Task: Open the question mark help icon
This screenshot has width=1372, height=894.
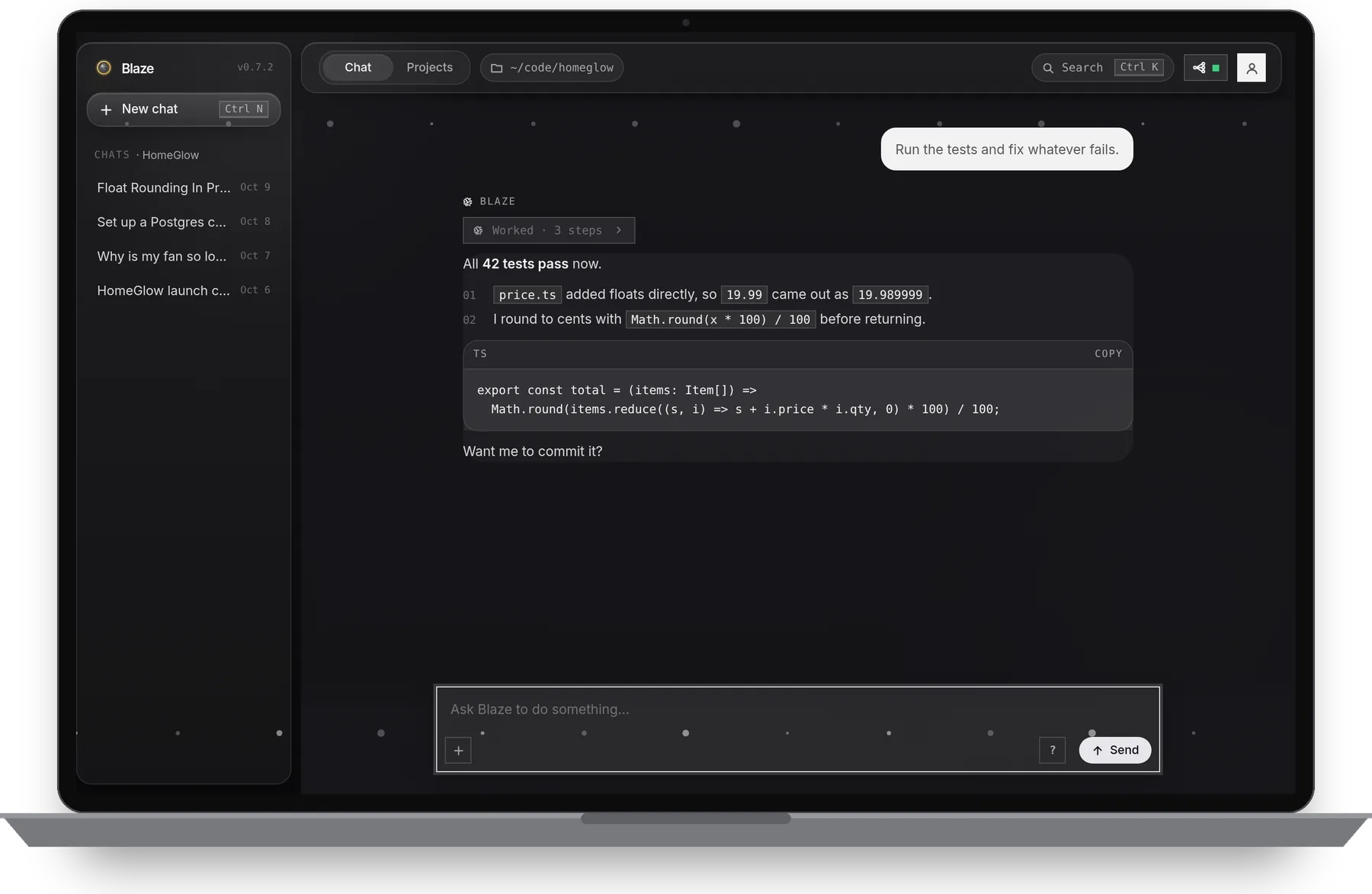Action: click(x=1053, y=750)
